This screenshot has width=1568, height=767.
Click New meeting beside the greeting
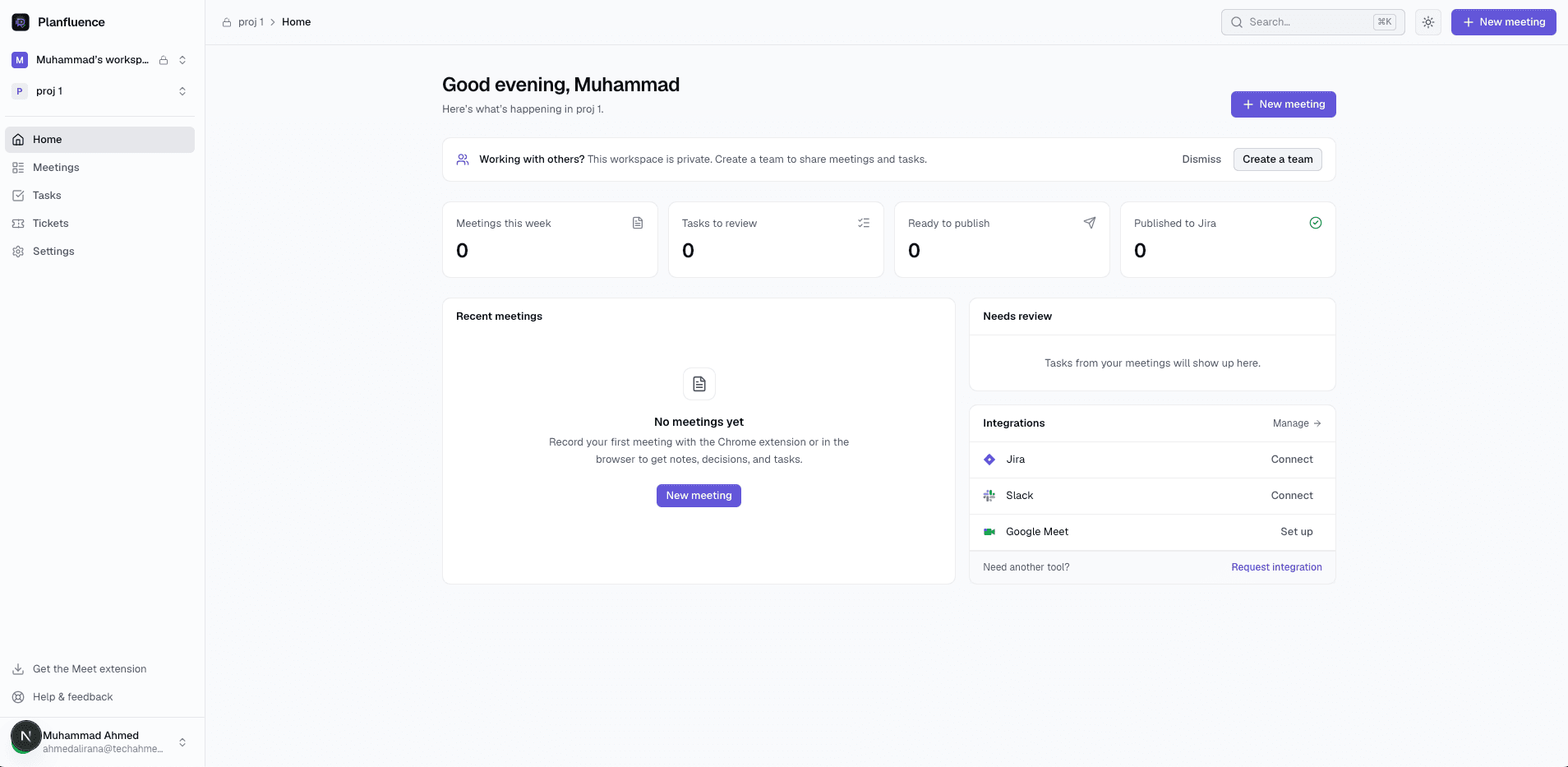click(x=1283, y=104)
